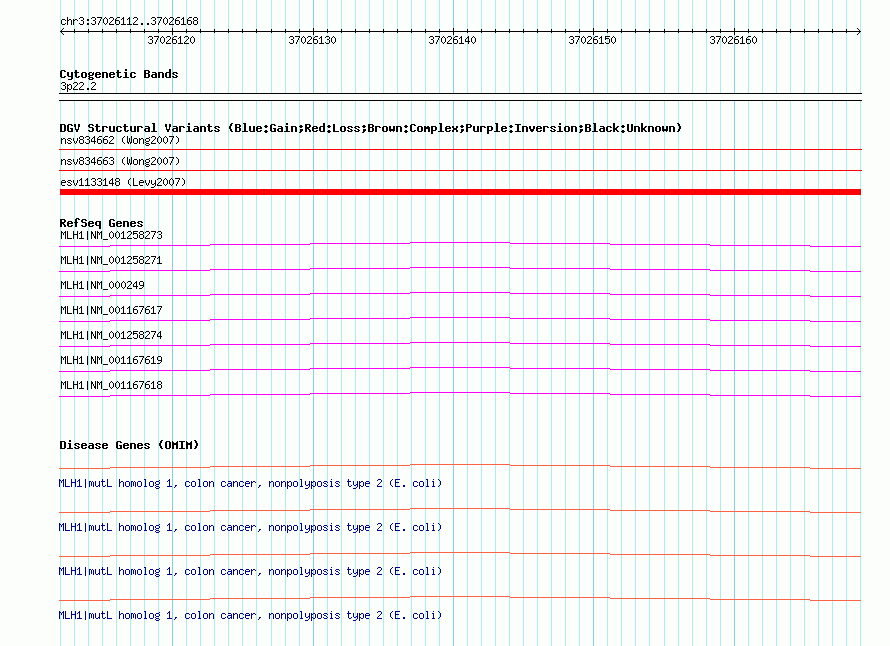Select variant nsv834663 (Wong2007) label
Screen dimensions: 890x646
(120, 161)
